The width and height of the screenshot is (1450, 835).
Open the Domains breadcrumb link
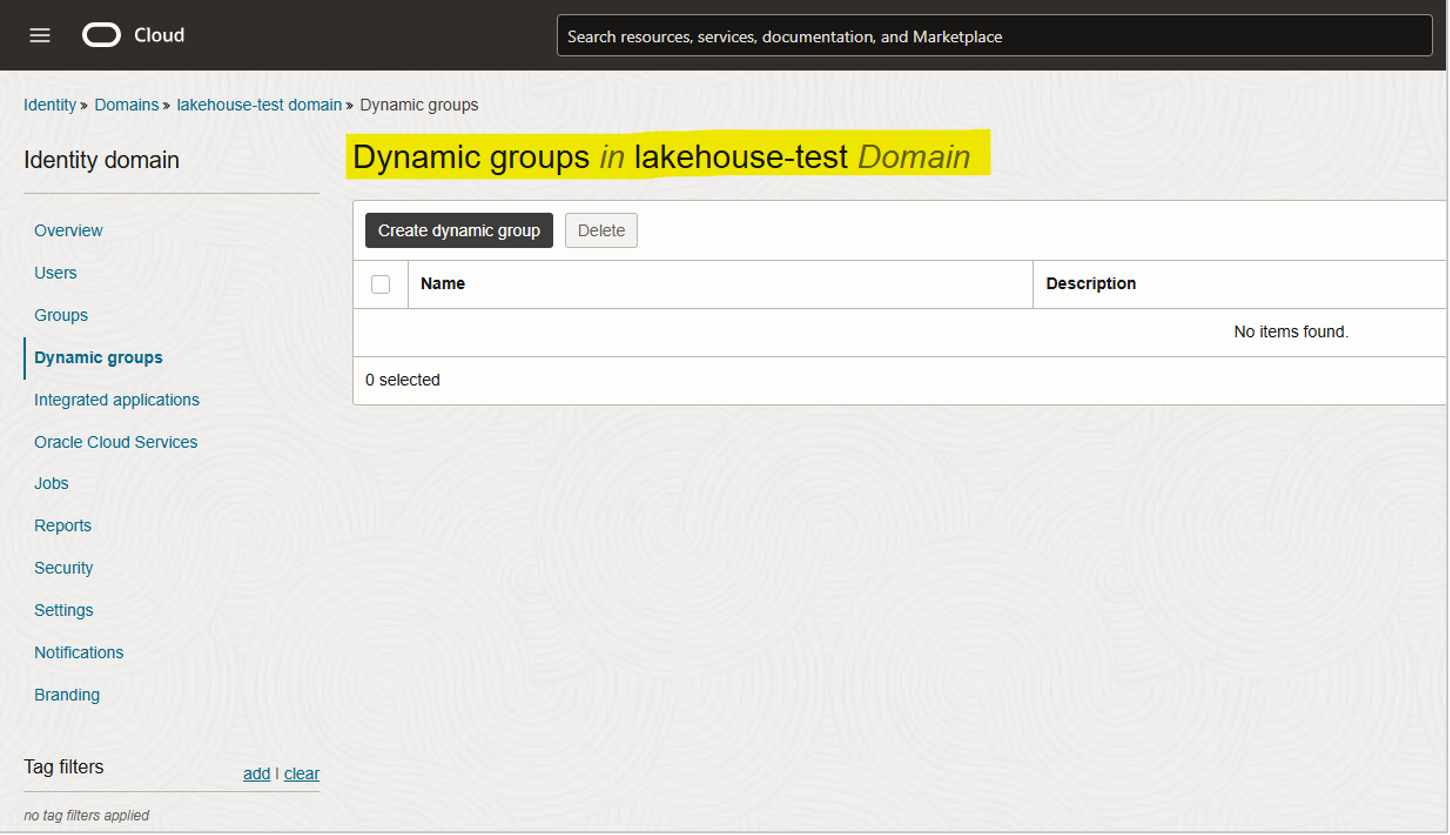tap(126, 104)
